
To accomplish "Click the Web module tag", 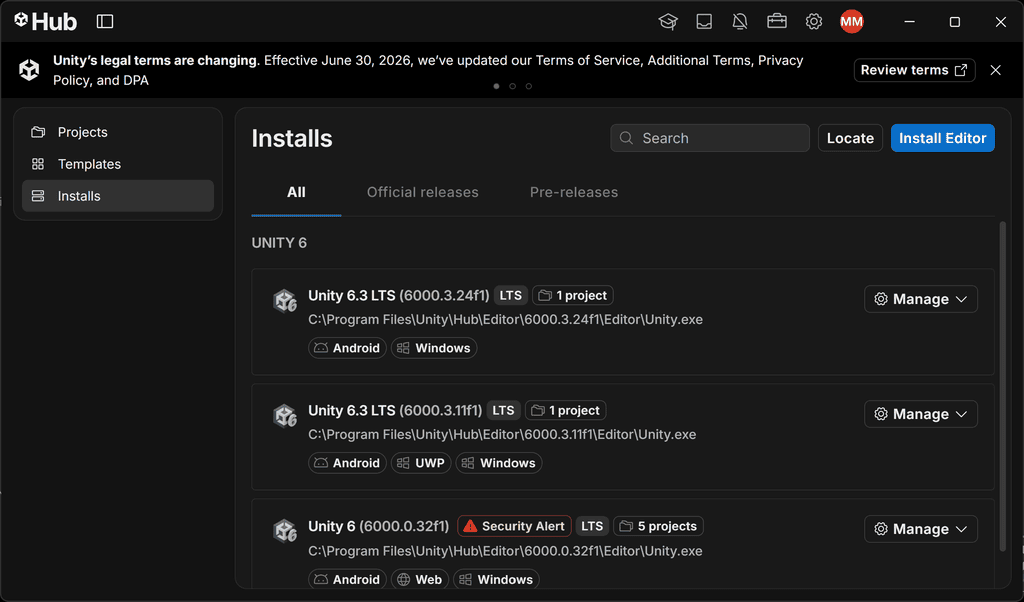I will click(420, 579).
